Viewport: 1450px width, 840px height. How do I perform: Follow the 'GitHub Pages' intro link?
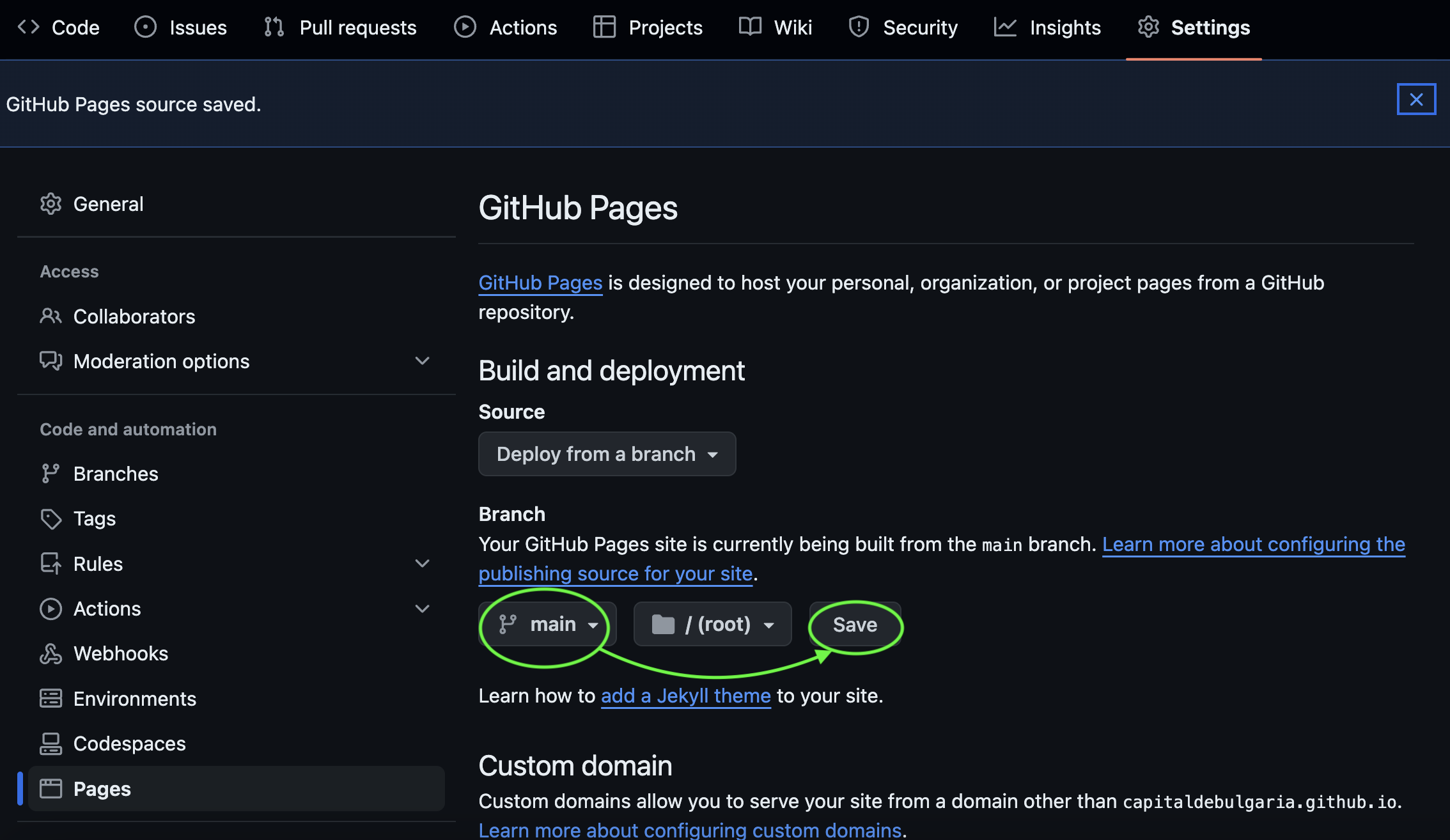tap(540, 283)
